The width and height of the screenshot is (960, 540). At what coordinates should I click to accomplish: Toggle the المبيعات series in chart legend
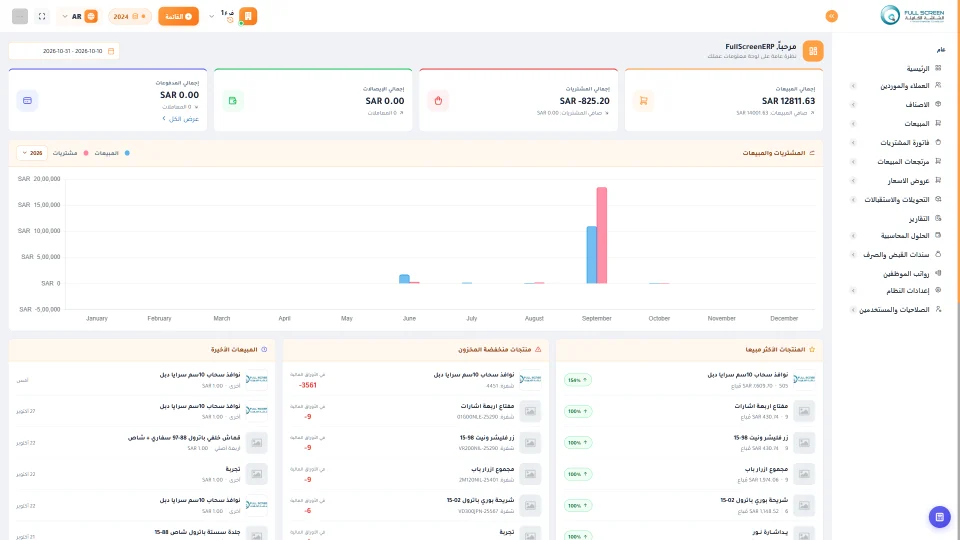[111, 153]
